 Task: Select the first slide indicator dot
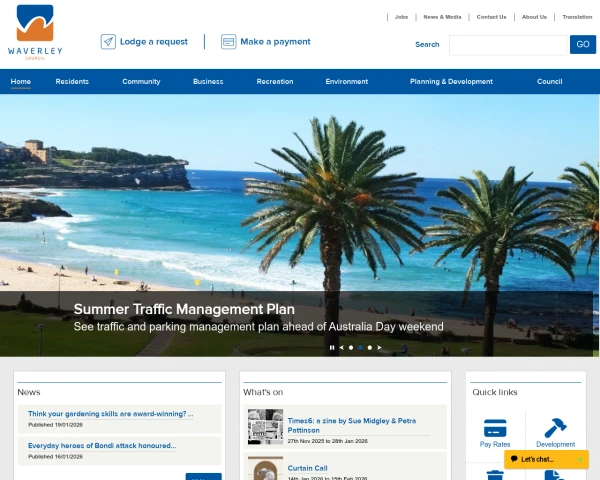[x=351, y=348]
